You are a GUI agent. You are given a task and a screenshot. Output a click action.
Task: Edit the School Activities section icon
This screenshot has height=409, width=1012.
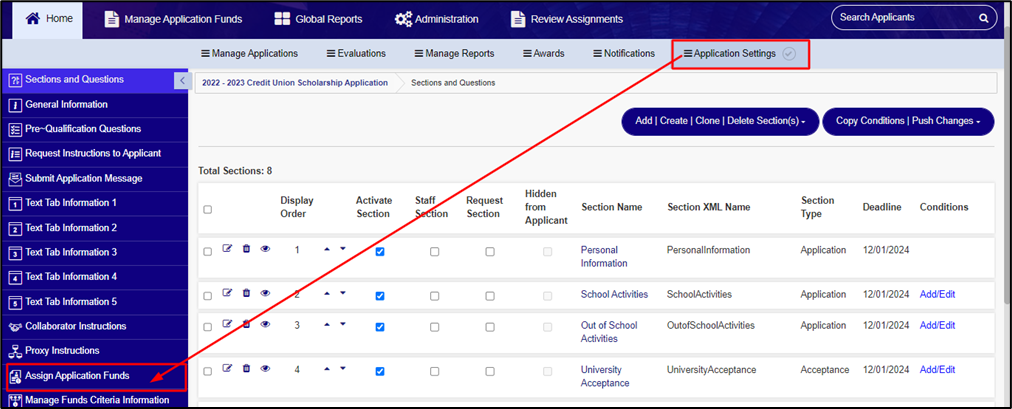(227, 293)
